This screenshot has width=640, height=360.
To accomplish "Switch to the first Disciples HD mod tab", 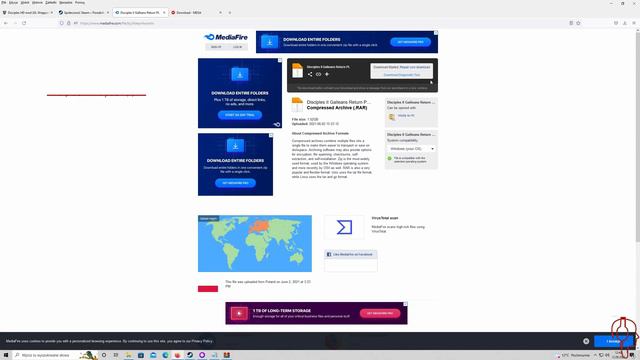I will (x=27, y=13).
